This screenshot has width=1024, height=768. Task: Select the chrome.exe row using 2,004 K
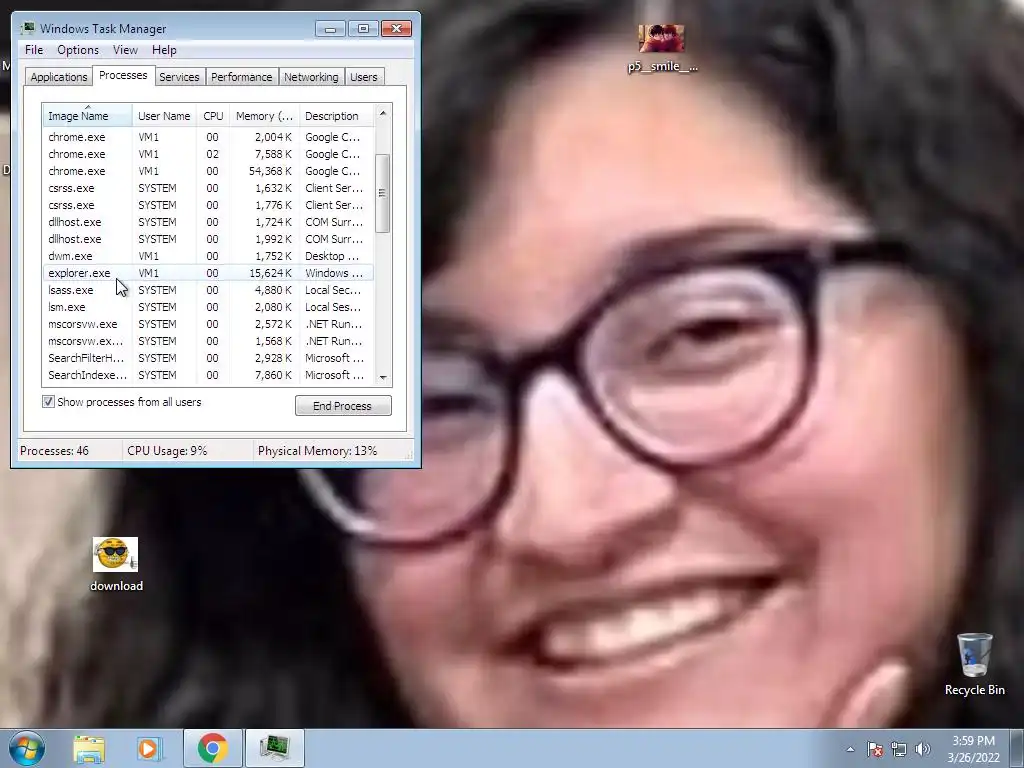coord(208,137)
